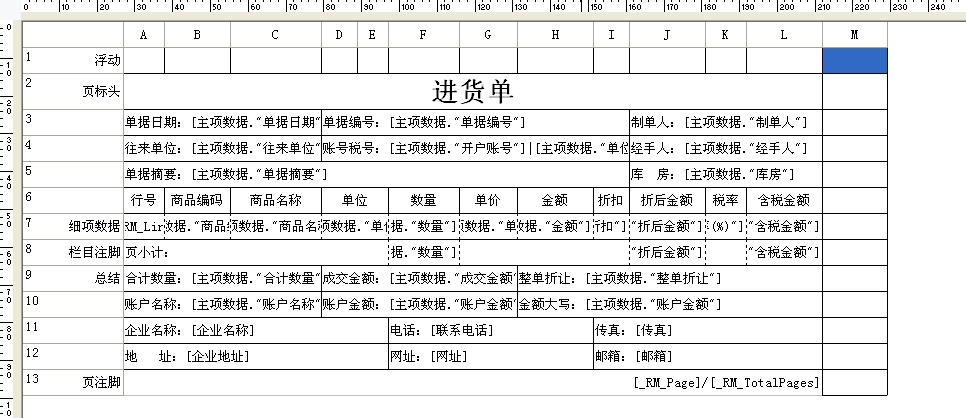
Task: Click the 折后金额 column title cell in row 6
Action: [x=667, y=200]
